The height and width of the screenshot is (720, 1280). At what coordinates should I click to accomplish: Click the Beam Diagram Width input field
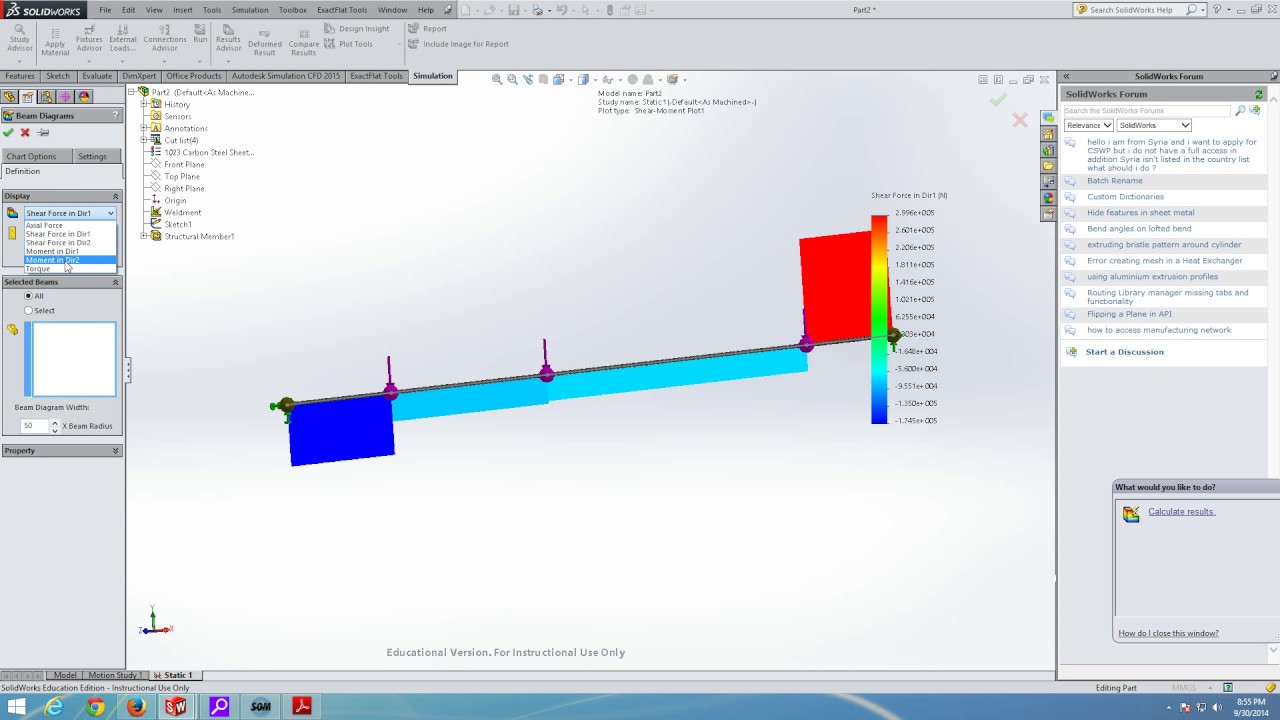pyautogui.click(x=34, y=426)
